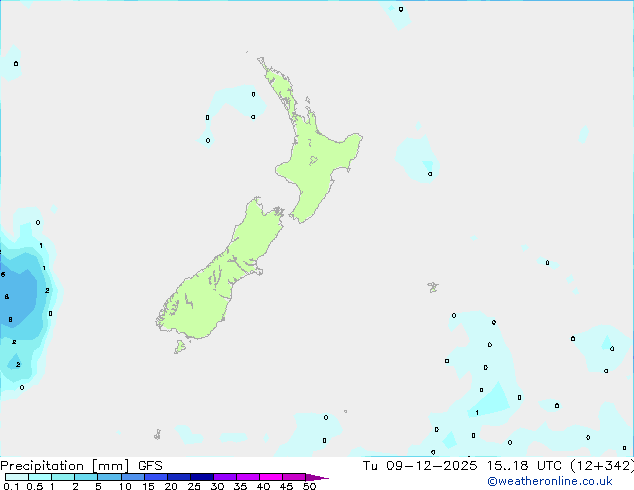634x490 pixels.
Task: Click the 20–25 mm dark blue legend swatch
Action: click(178, 477)
